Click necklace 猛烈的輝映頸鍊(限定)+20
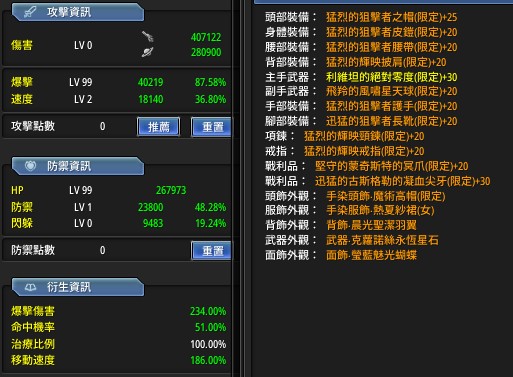513x377 pixels. click(364, 136)
